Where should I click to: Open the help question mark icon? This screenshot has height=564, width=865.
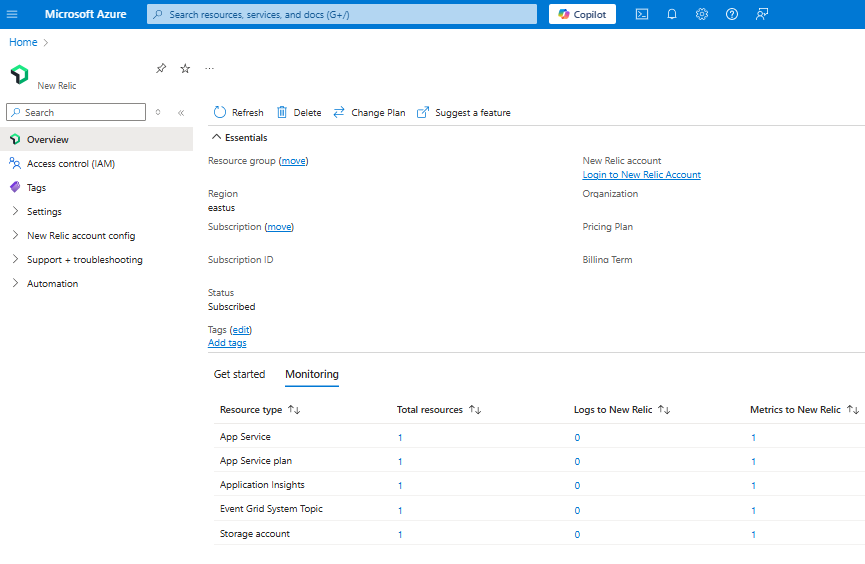pos(732,14)
